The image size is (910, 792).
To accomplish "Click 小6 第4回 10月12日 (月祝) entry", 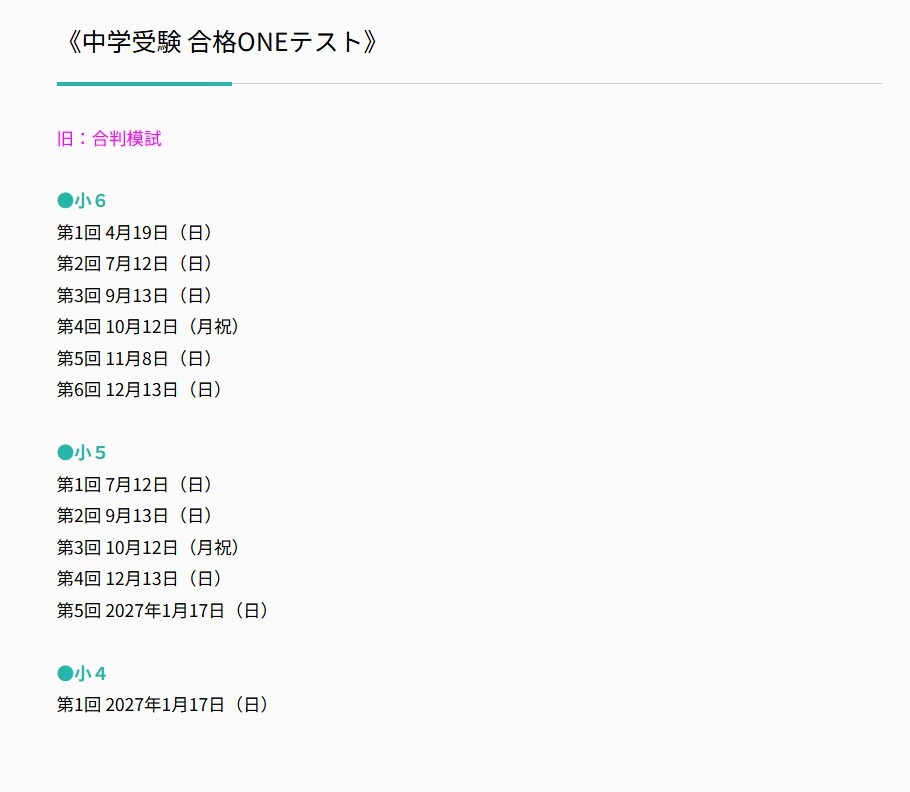I will click(x=149, y=327).
